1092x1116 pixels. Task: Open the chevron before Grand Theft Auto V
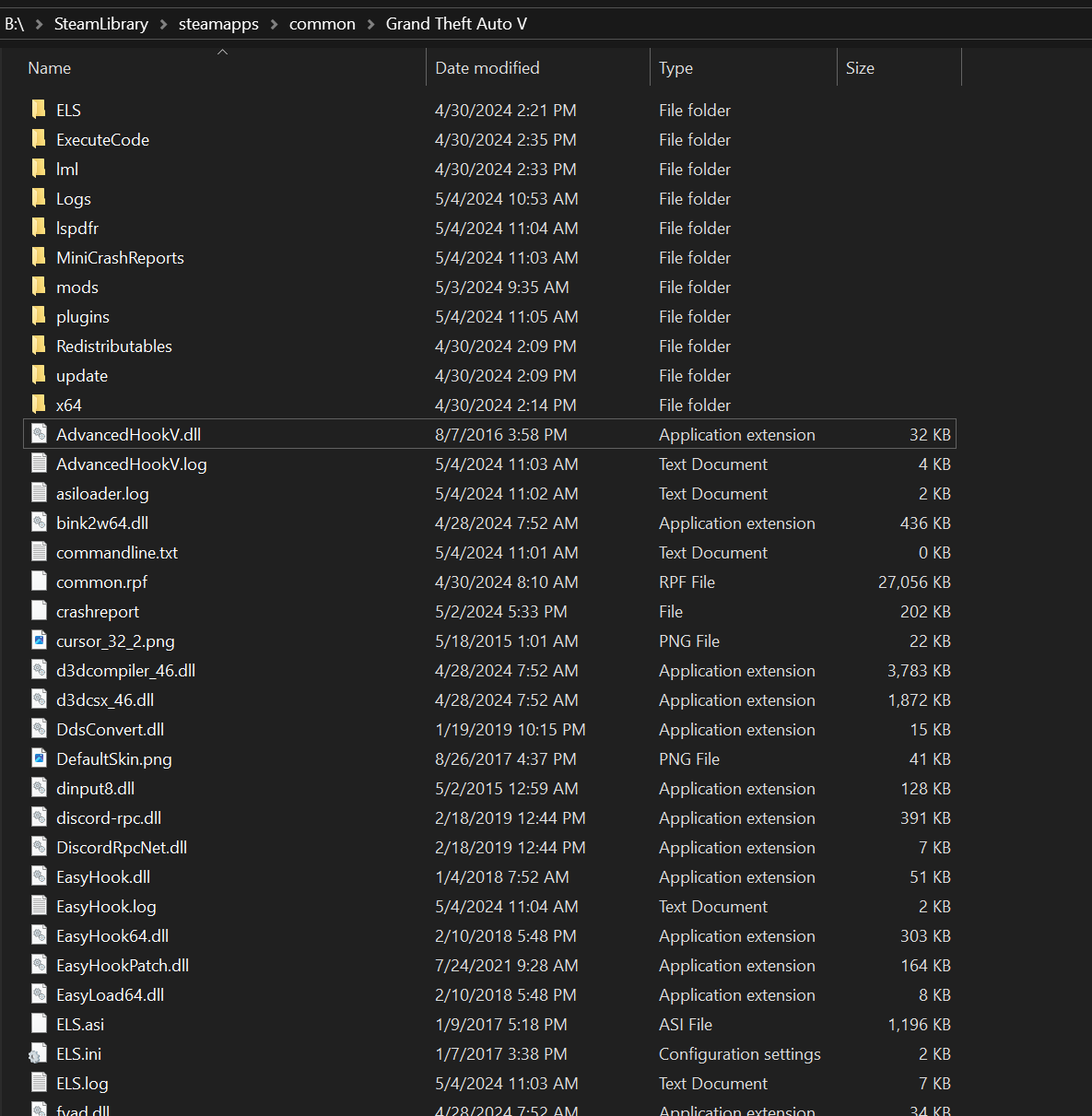[370, 24]
